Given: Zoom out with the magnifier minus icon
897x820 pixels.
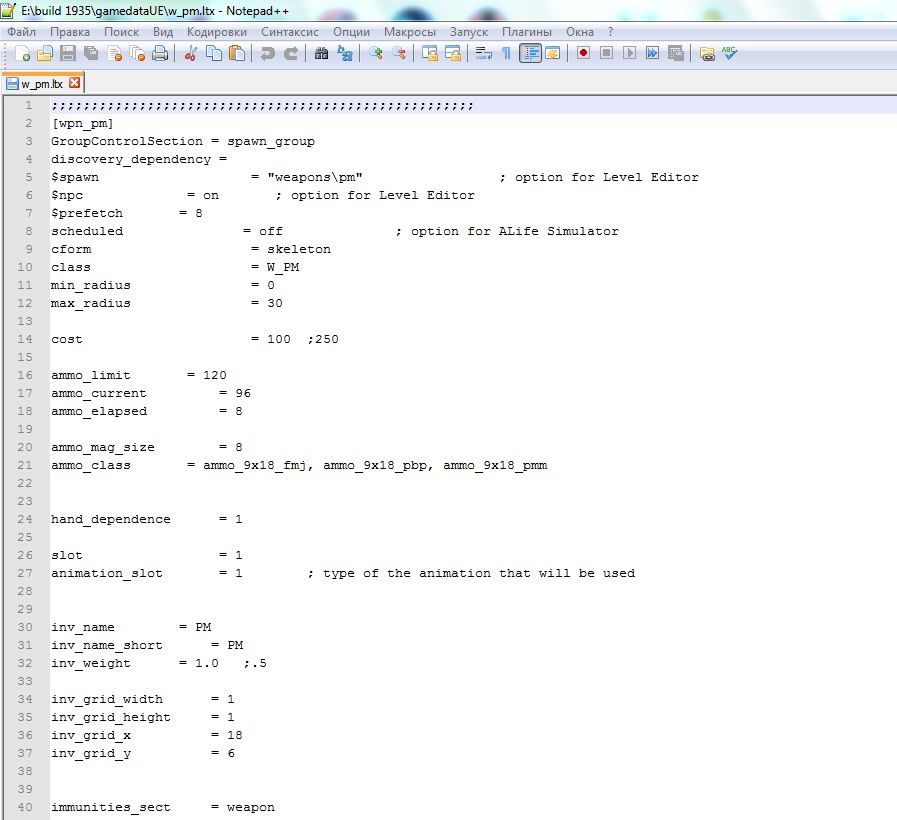Looking at the screenshot, I should pyautogui.click(x=399, y=54).
